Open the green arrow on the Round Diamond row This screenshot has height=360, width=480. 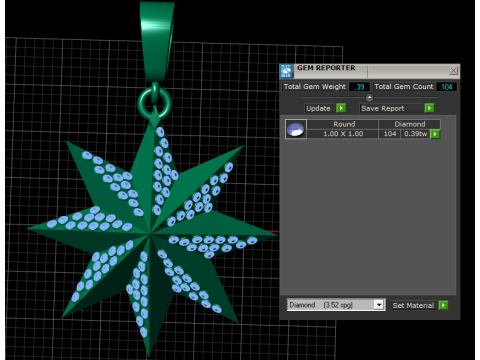tap(435, 134)
